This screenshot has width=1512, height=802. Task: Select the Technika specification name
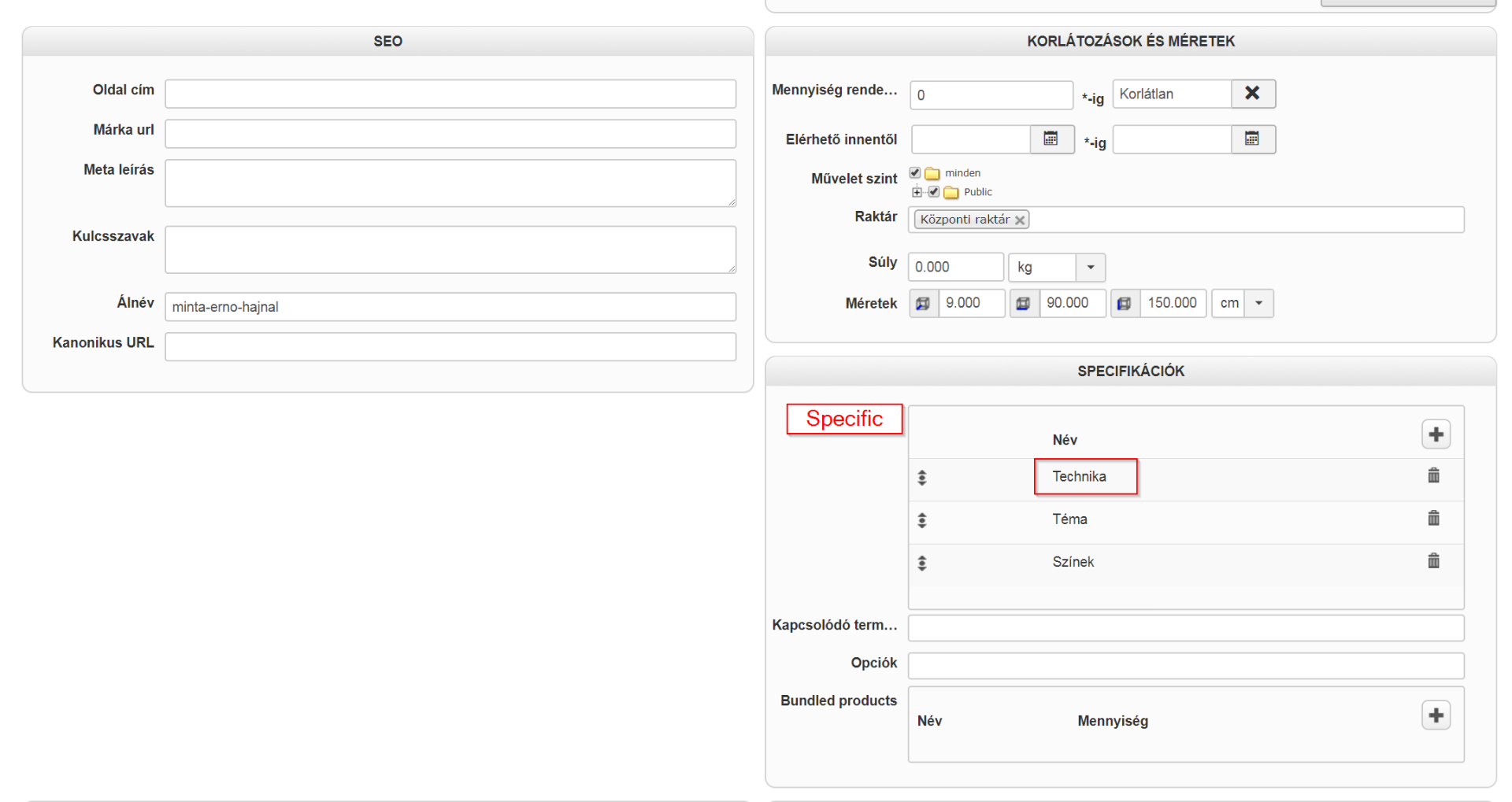point(1079,476)
